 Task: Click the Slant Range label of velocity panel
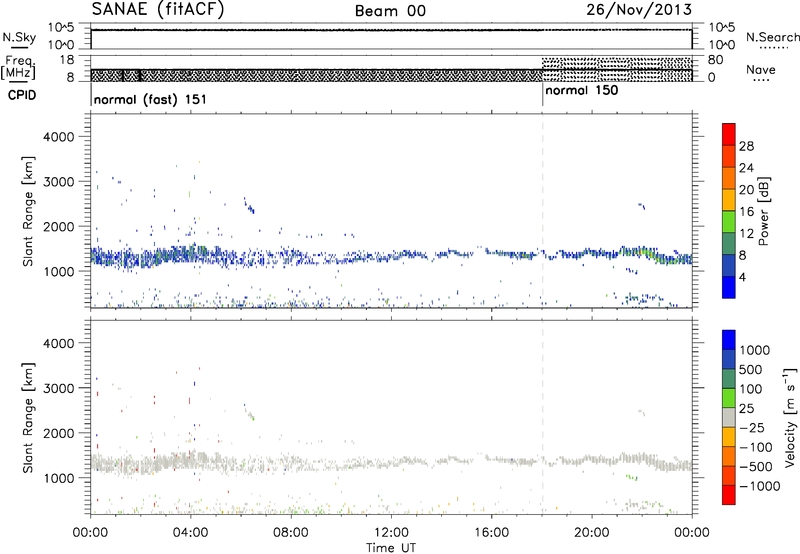click(x=28, y=418)
